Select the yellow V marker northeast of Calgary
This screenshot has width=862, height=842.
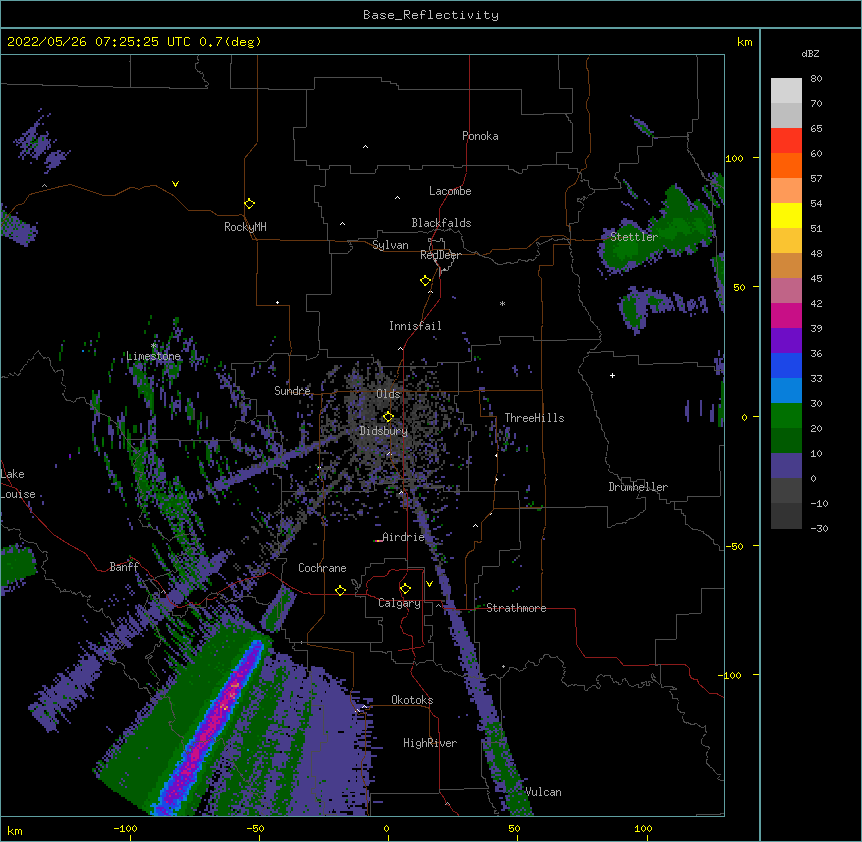pos(429,584)
